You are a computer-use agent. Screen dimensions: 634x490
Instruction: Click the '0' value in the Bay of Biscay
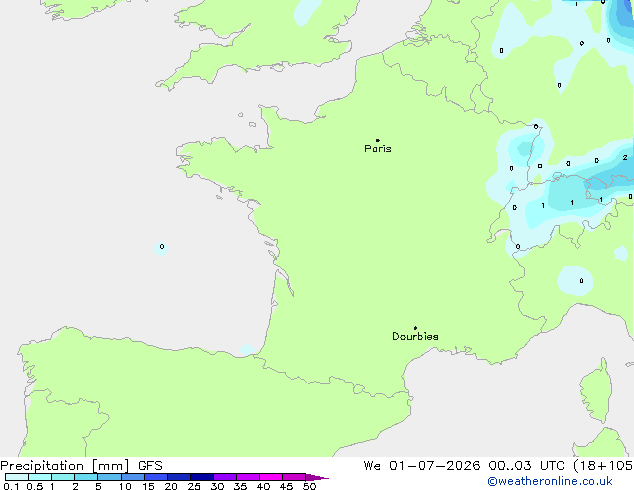click(162, 247)
